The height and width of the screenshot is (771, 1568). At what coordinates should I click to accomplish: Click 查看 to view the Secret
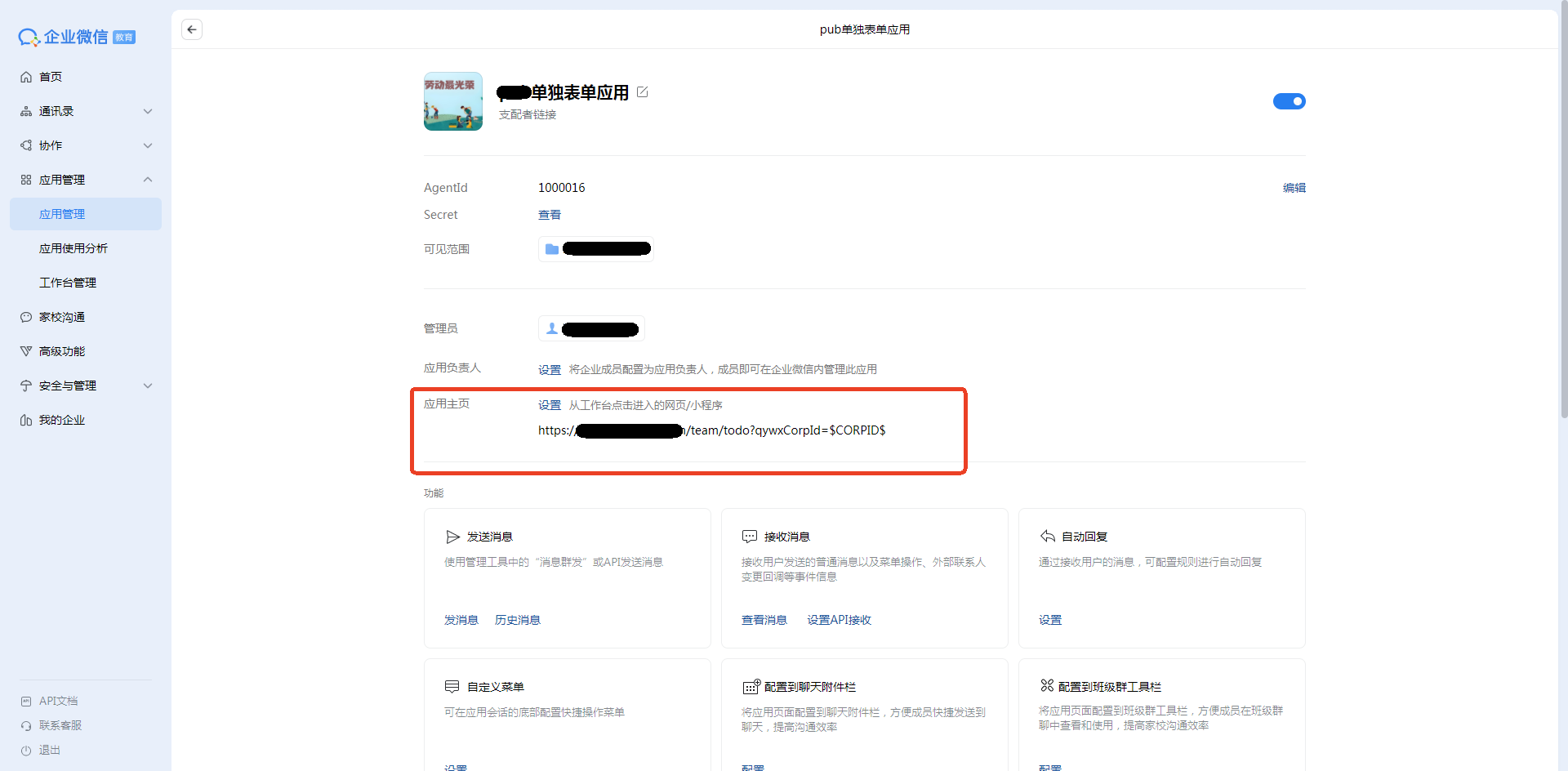click(549, 215)
